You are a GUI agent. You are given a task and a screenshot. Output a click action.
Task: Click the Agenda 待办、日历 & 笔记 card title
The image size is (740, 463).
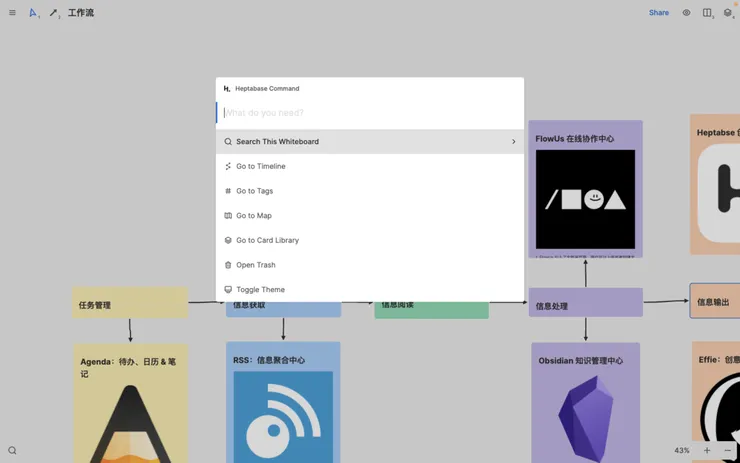[128, 368]
